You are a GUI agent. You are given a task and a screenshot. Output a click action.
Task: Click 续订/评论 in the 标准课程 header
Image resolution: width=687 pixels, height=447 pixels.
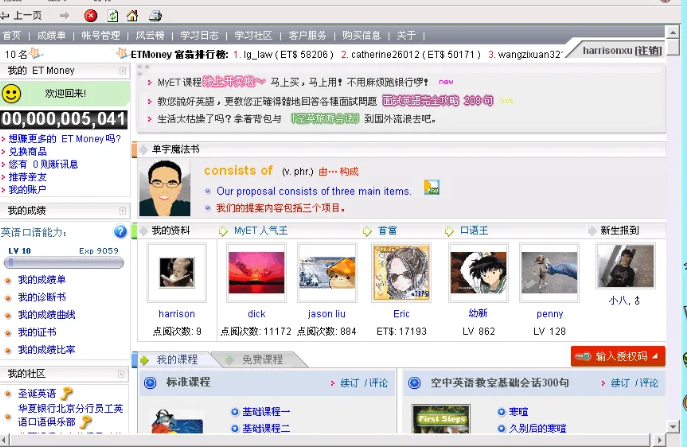tap(364, 383)
